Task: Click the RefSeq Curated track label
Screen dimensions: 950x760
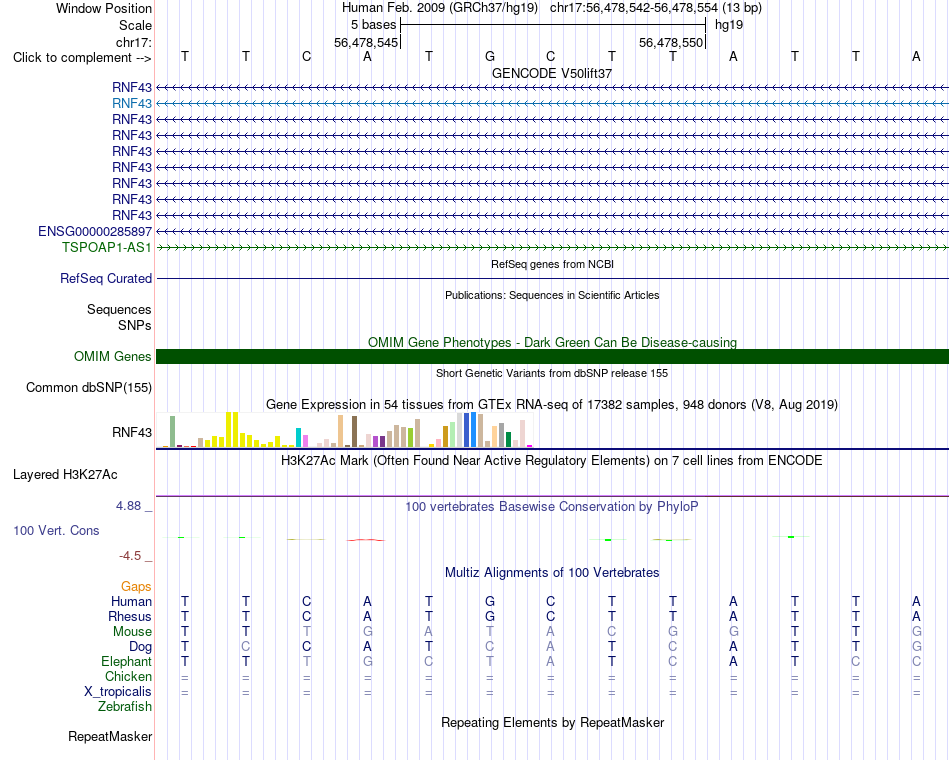Action: (x=105, y=279)
